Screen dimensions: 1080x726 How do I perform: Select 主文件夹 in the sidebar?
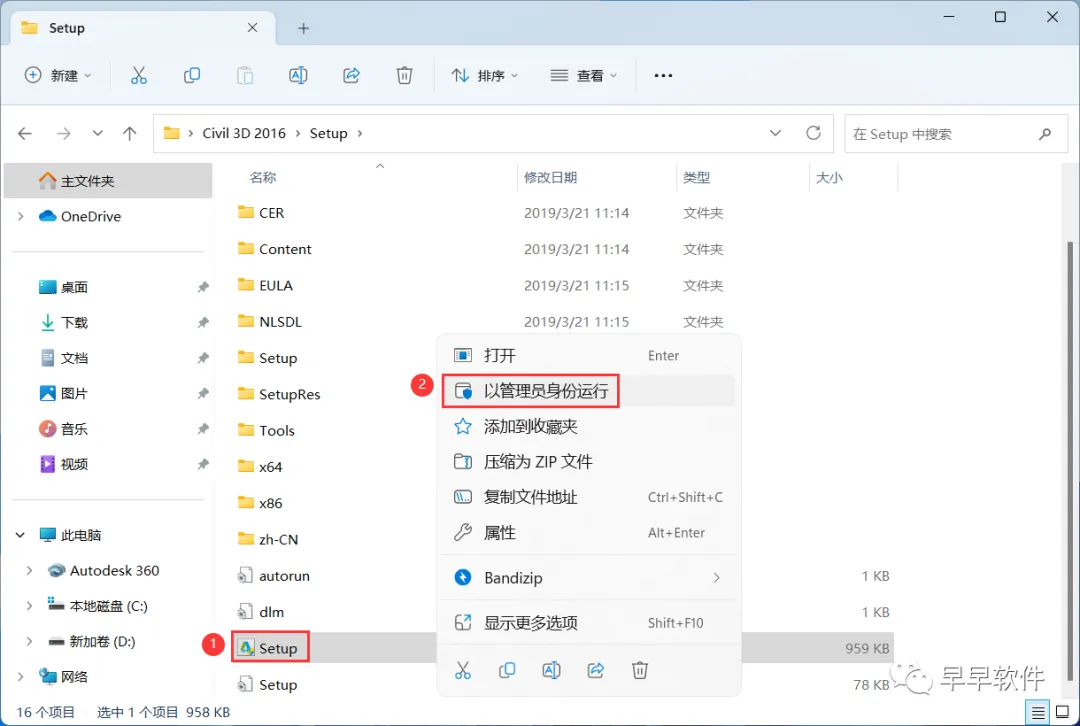107,181
